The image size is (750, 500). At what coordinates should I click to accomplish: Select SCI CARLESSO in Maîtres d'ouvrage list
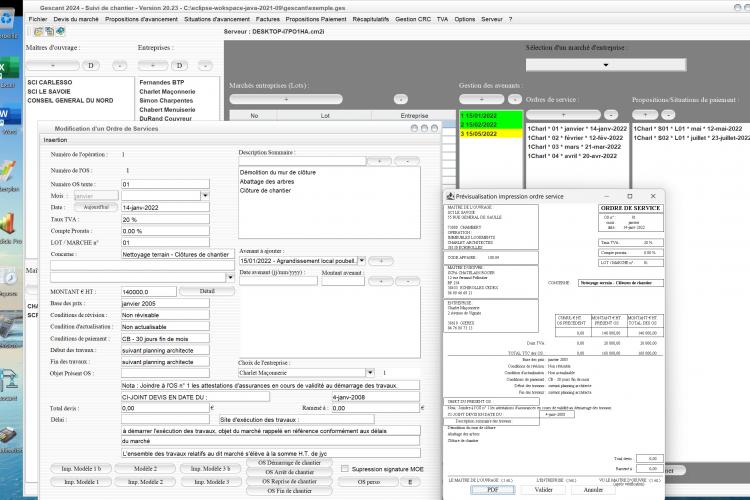pyautogui.click(x=50, y=82)
